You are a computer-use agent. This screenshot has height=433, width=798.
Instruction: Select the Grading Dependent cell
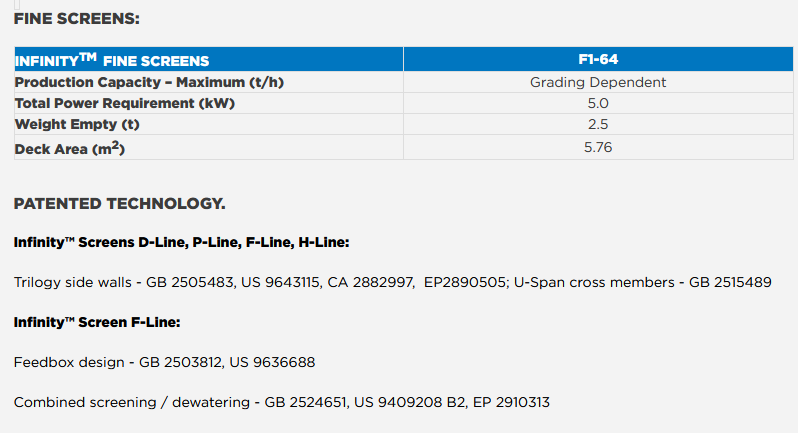(598, 83)
